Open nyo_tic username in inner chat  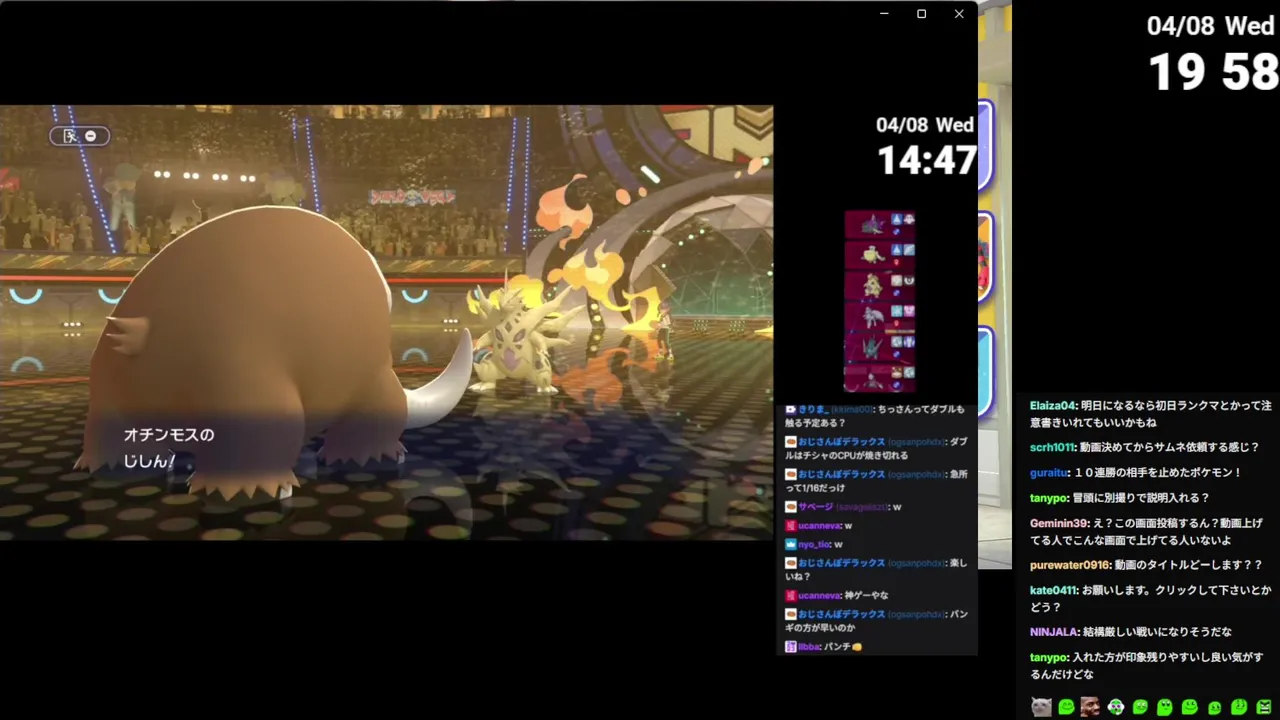[x=814, y=545]
